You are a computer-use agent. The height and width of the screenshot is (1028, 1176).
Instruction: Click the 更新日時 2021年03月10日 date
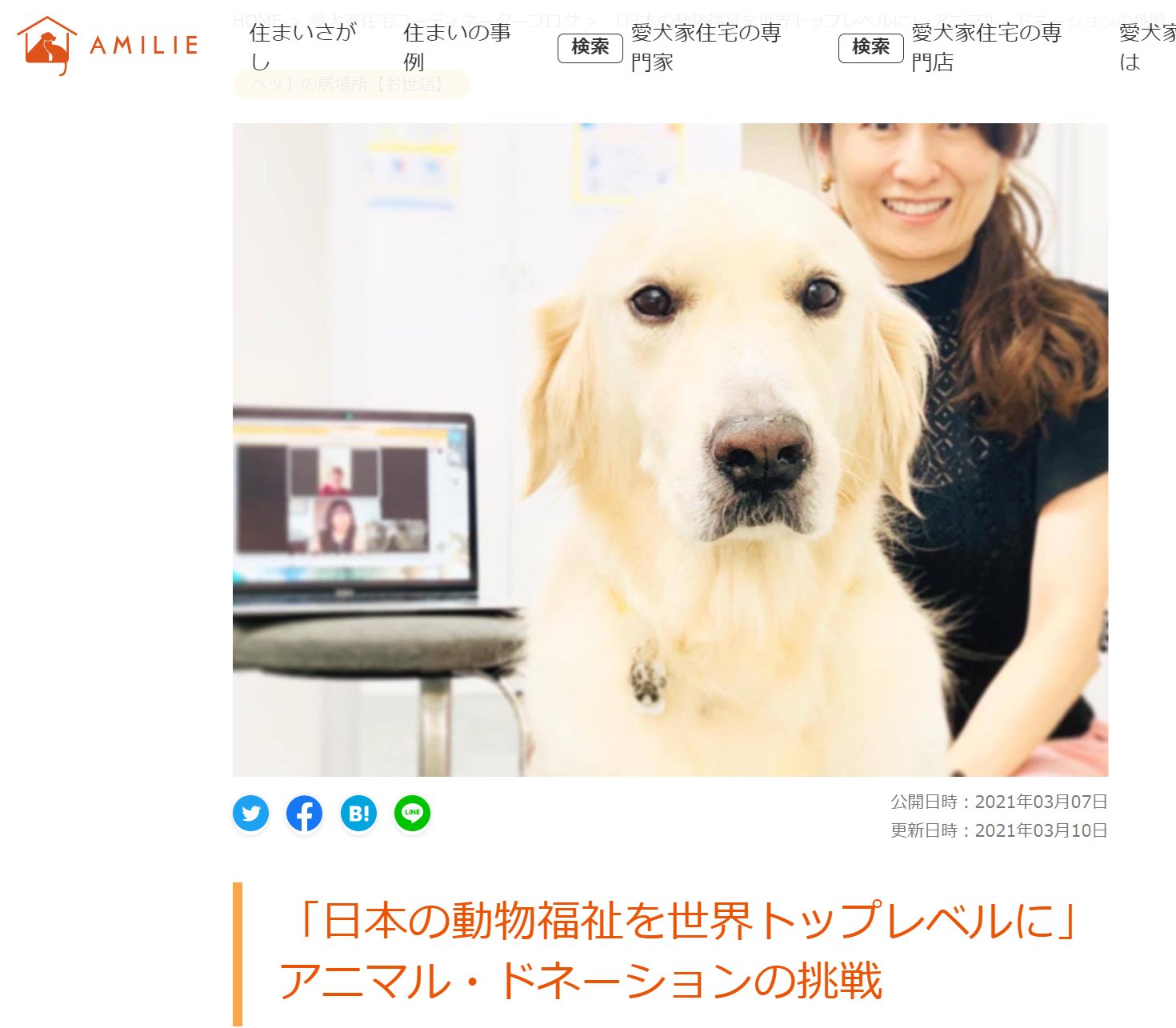[999, 830]
